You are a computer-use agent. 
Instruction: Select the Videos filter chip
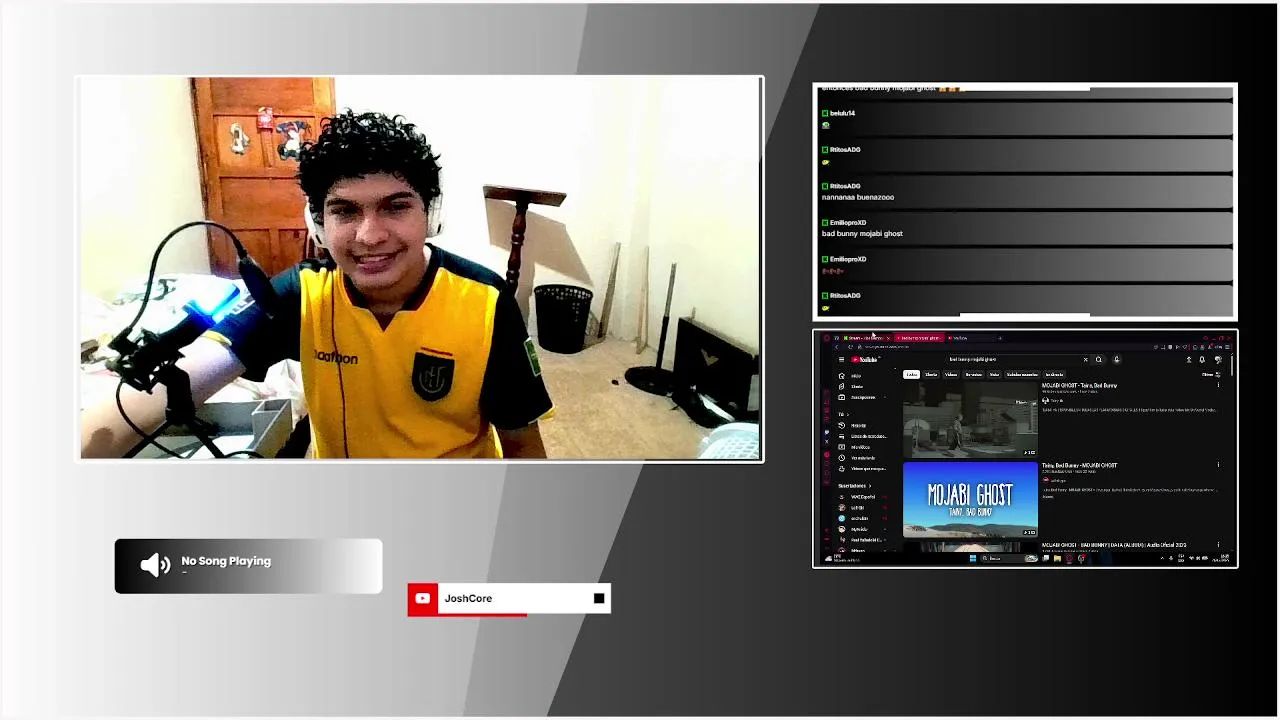point(951,374)
